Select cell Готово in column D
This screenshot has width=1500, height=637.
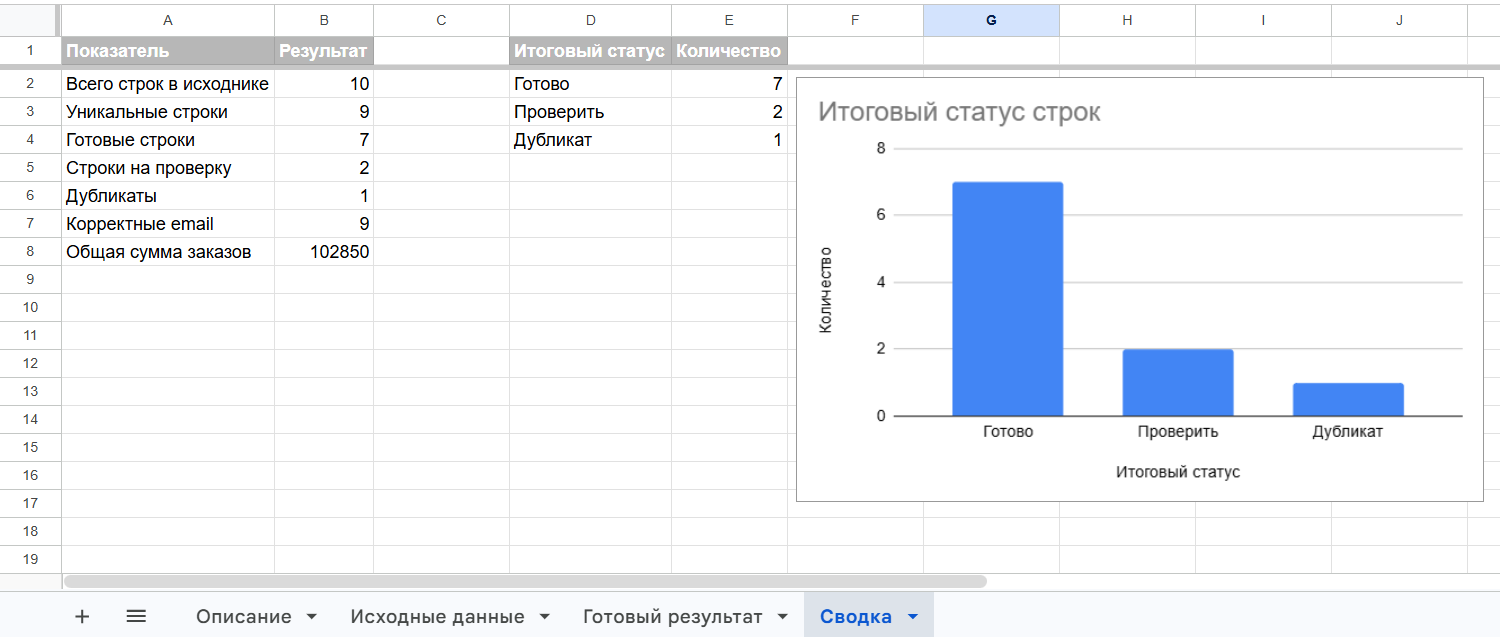click(x=590, y=84)
